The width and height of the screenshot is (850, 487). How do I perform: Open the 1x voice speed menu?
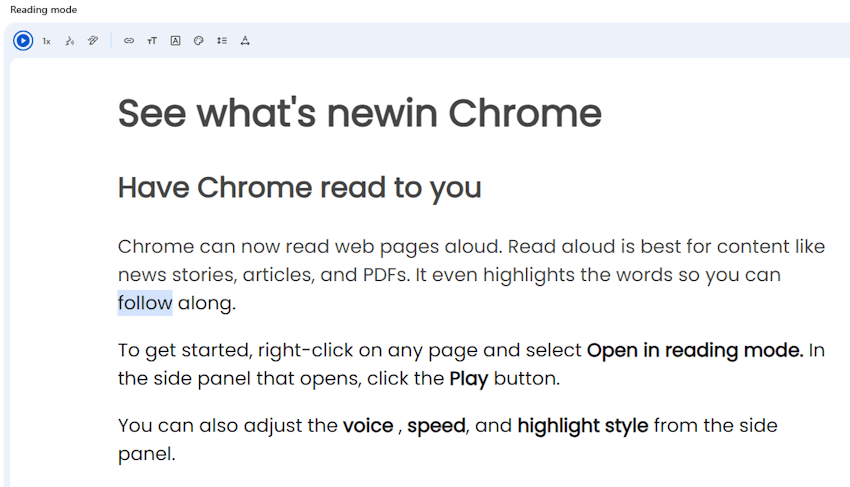(x=46, y=41)
